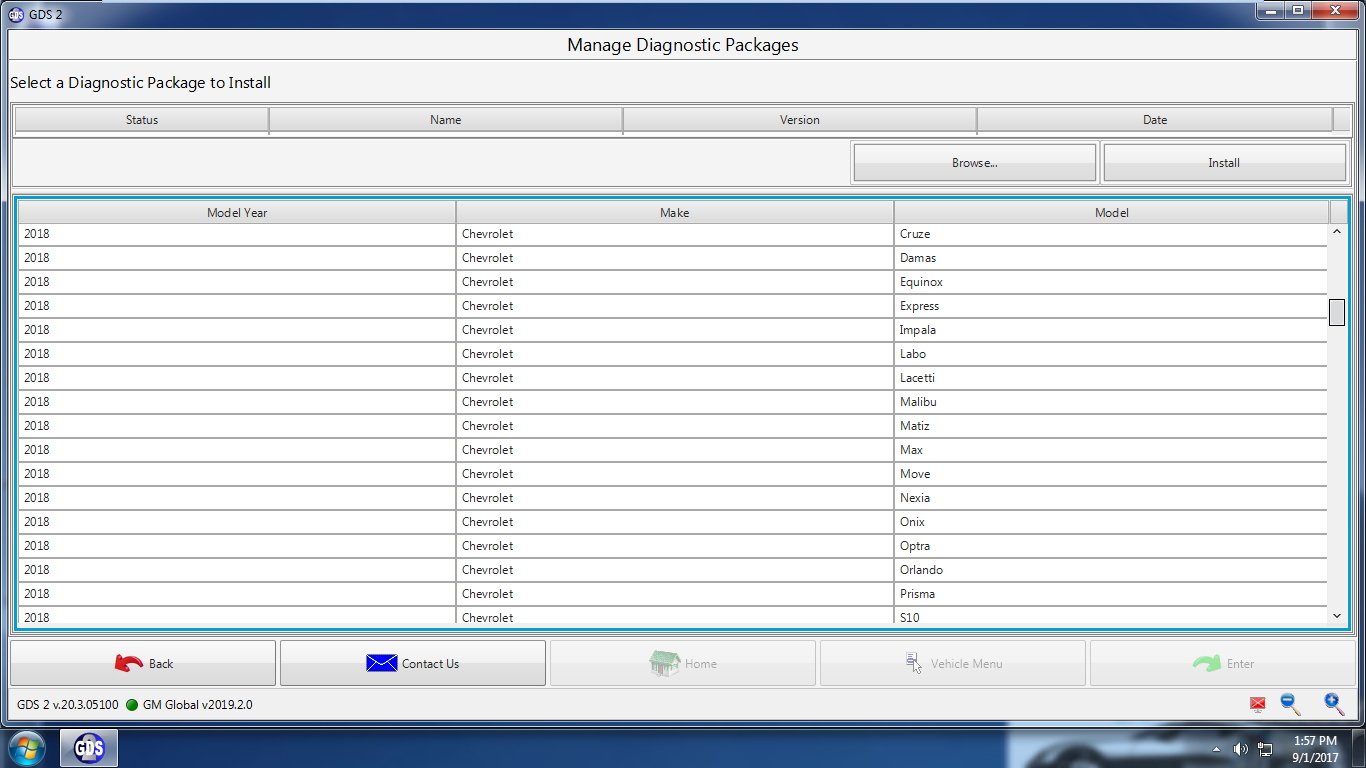The image size is (1366, 768).
Task: Sort by the Model Year column header
Action: coord(237,212)
